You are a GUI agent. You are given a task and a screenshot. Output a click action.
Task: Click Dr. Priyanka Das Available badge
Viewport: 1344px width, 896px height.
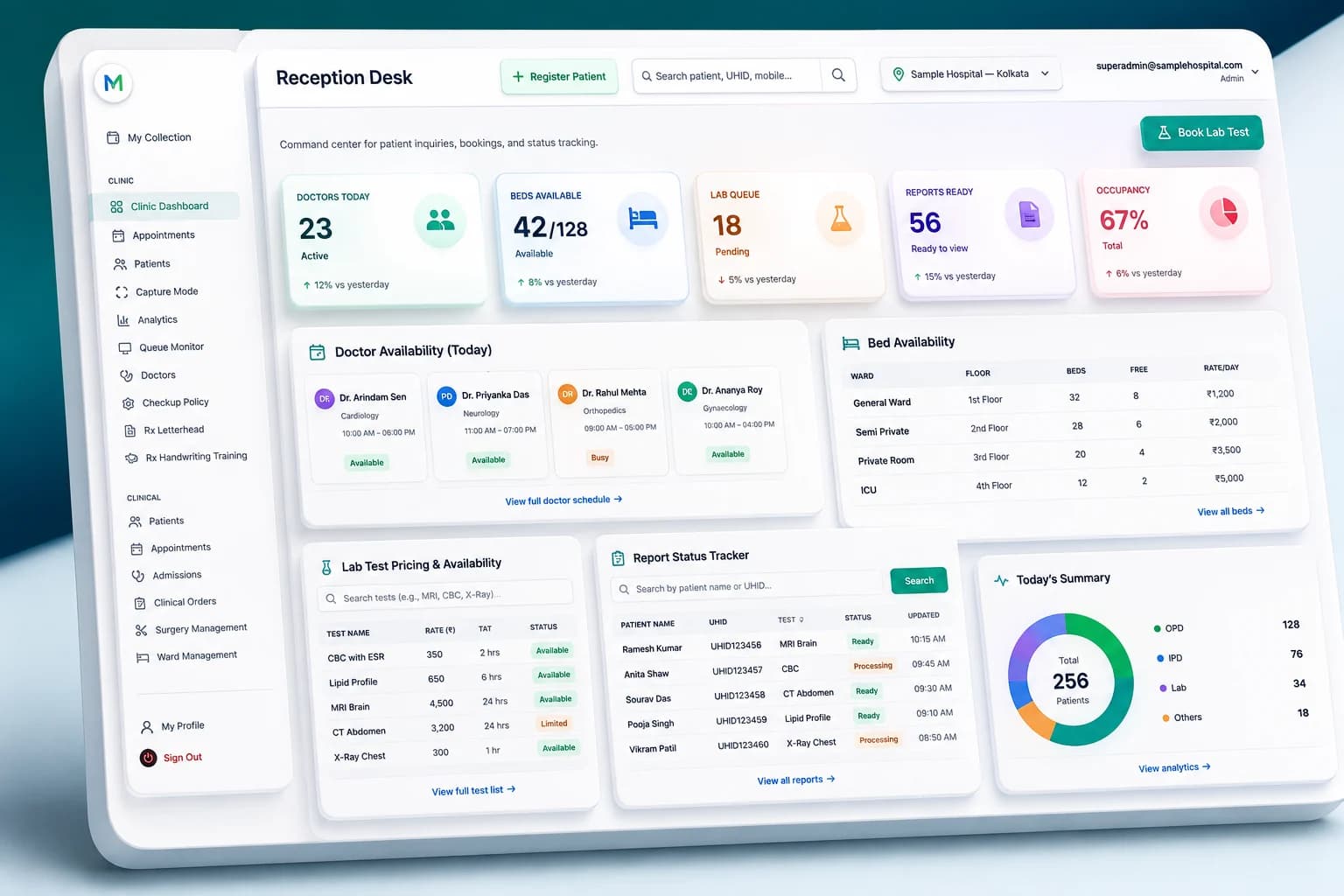(x=488, y=460)
